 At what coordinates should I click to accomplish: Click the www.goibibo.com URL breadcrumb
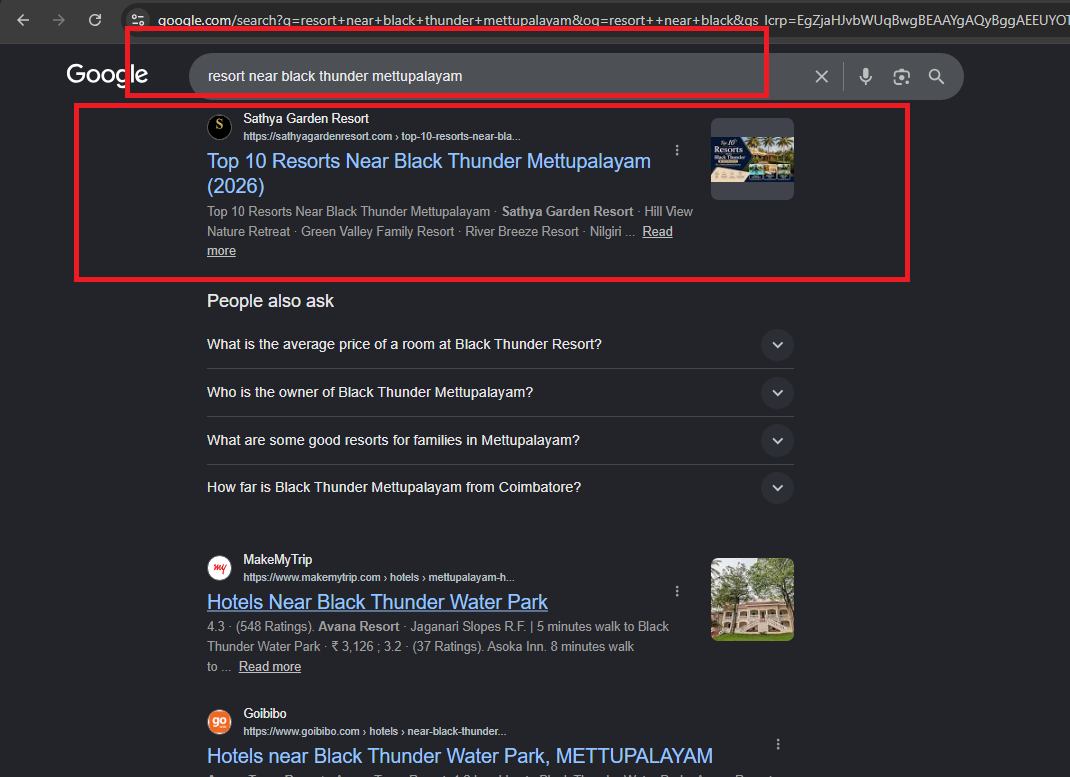click(x=375, y=731)
